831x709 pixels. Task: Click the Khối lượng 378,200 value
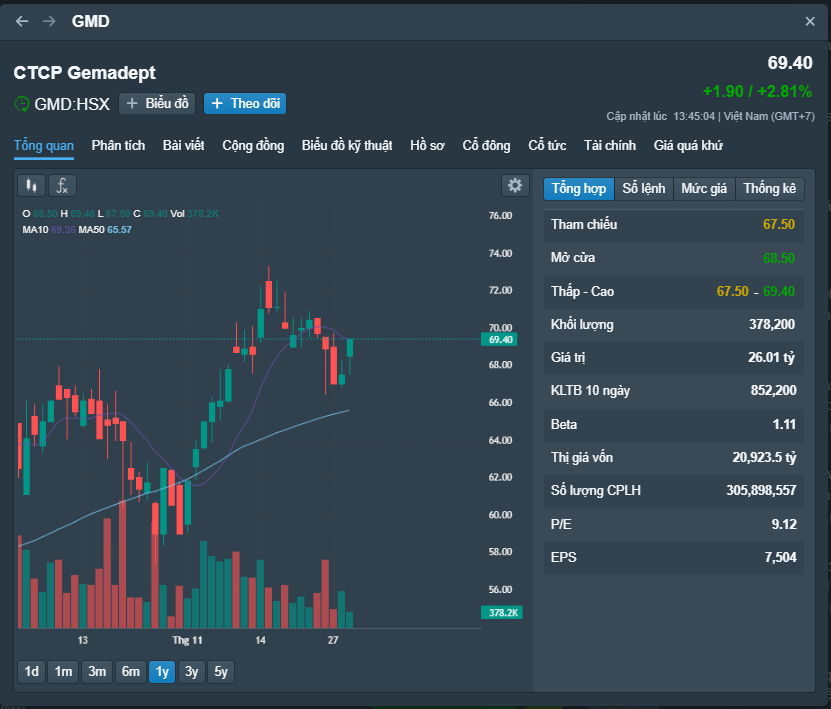[x=772, y=324]
